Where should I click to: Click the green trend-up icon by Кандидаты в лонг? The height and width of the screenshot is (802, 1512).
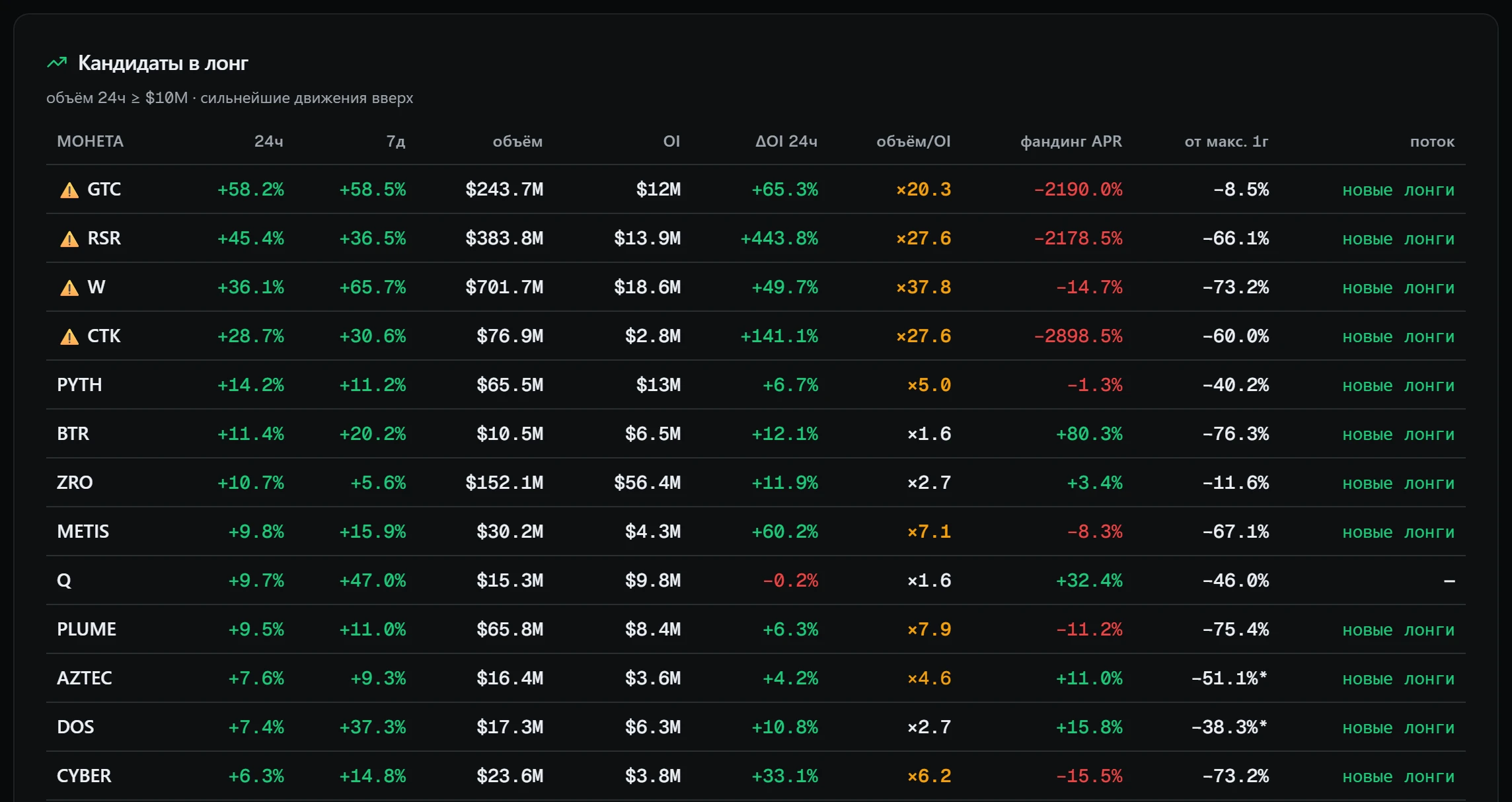coord(57,63)
